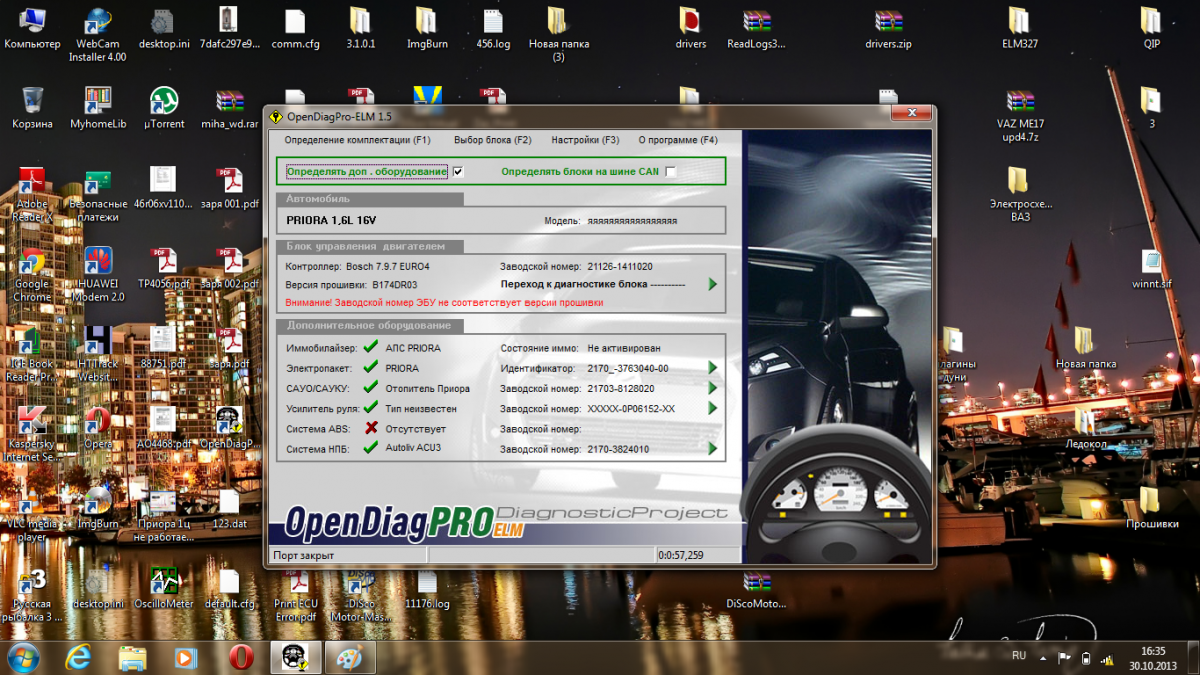1200x675 pixels.
Task: Open the Windows Start button
Action: point(24,657)
